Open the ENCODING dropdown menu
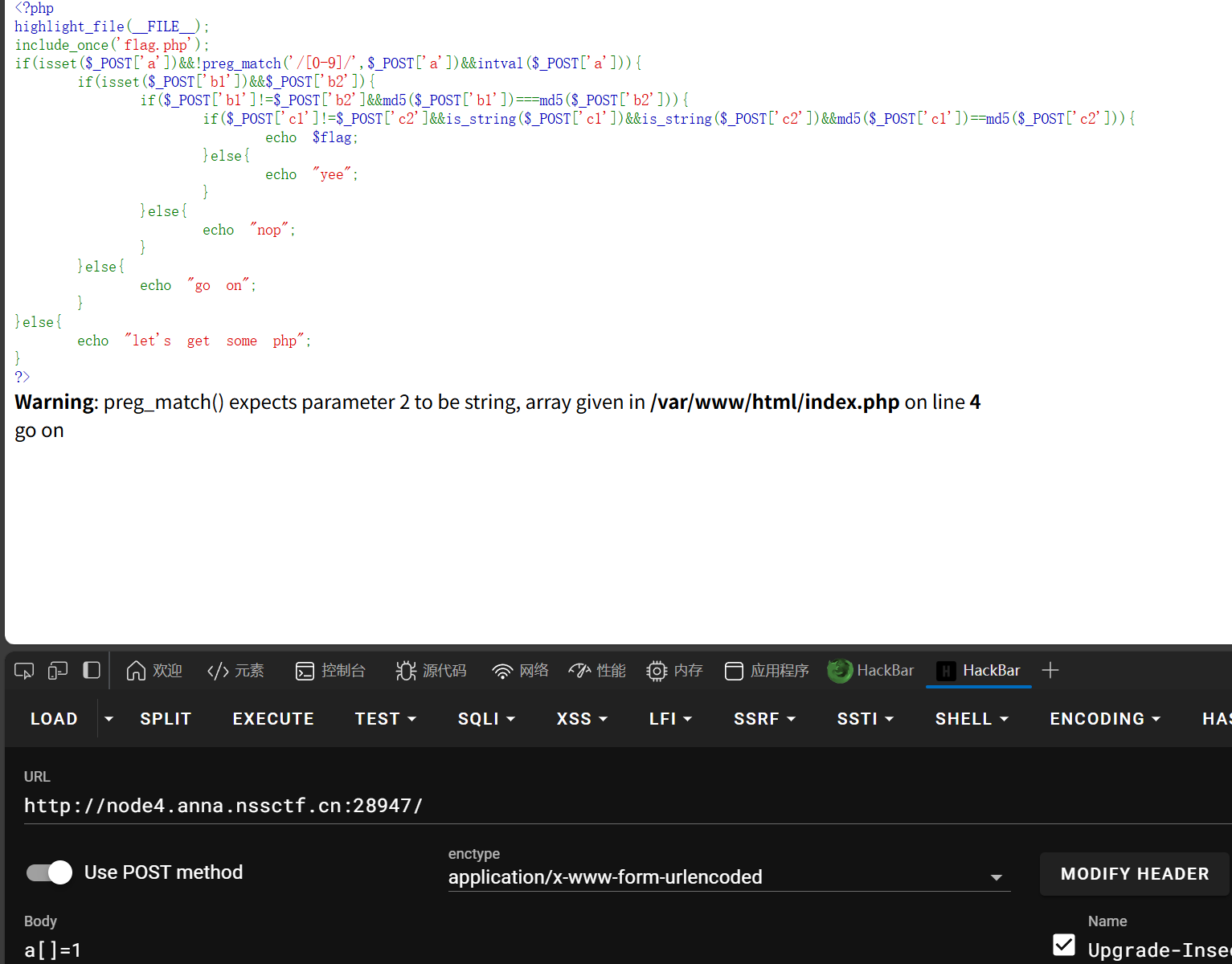 [x=1105, y=719]
